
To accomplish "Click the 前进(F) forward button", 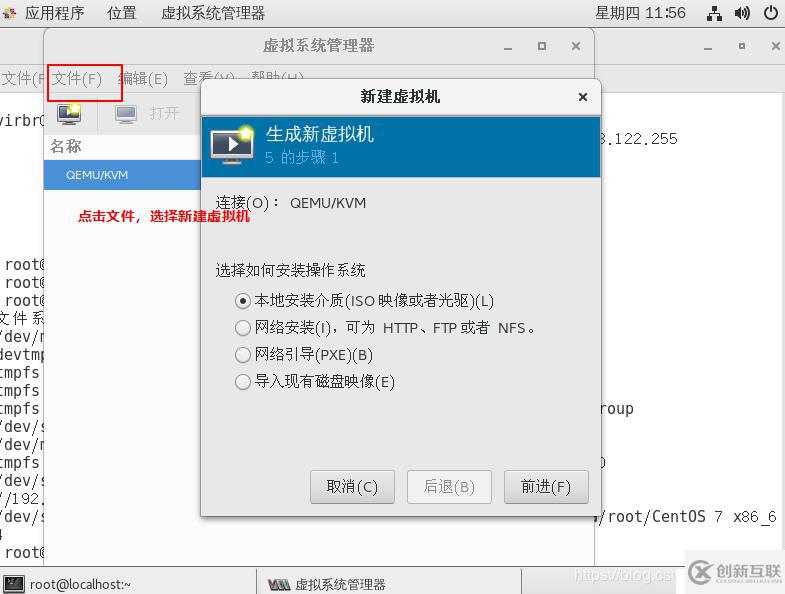I will click(546, 487).
